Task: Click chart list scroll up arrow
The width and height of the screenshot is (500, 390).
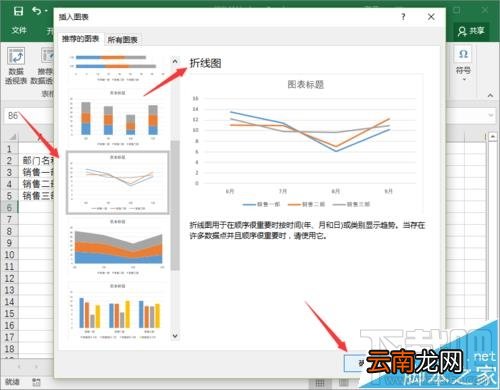Action: pyautogui.click(x=175, y=61)
